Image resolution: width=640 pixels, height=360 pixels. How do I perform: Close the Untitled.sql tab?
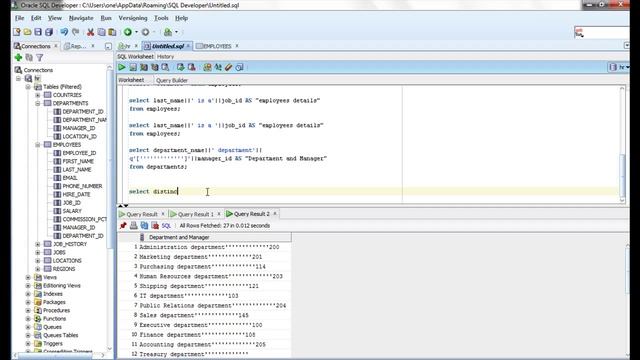click(188, 46)
